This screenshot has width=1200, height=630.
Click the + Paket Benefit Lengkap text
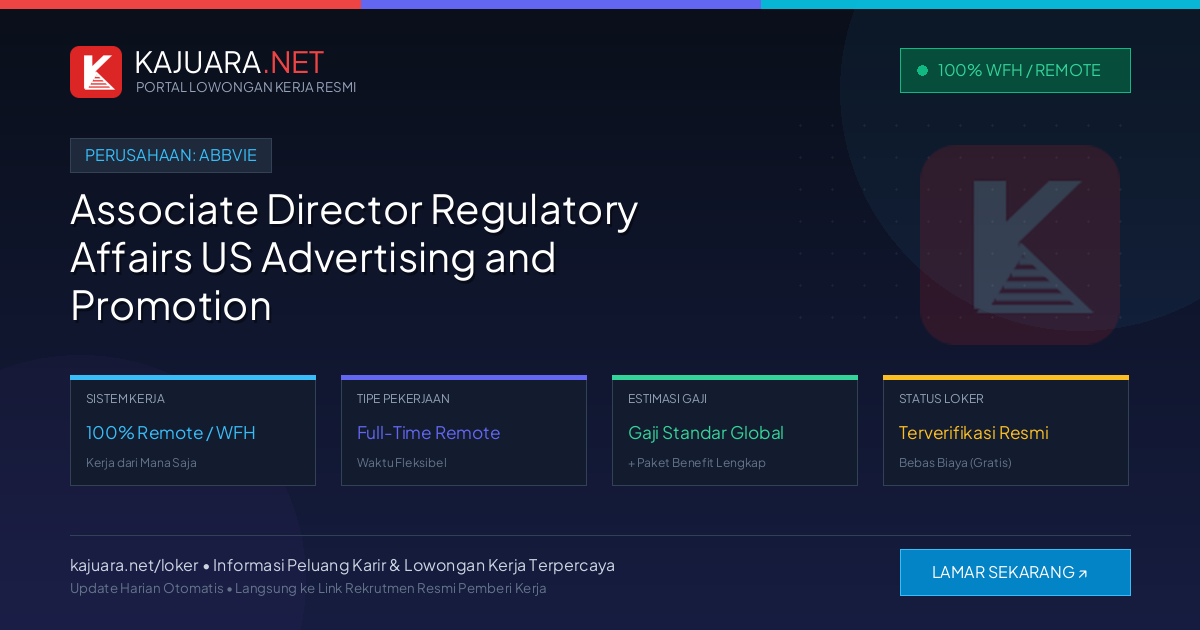tap(697, 463)
